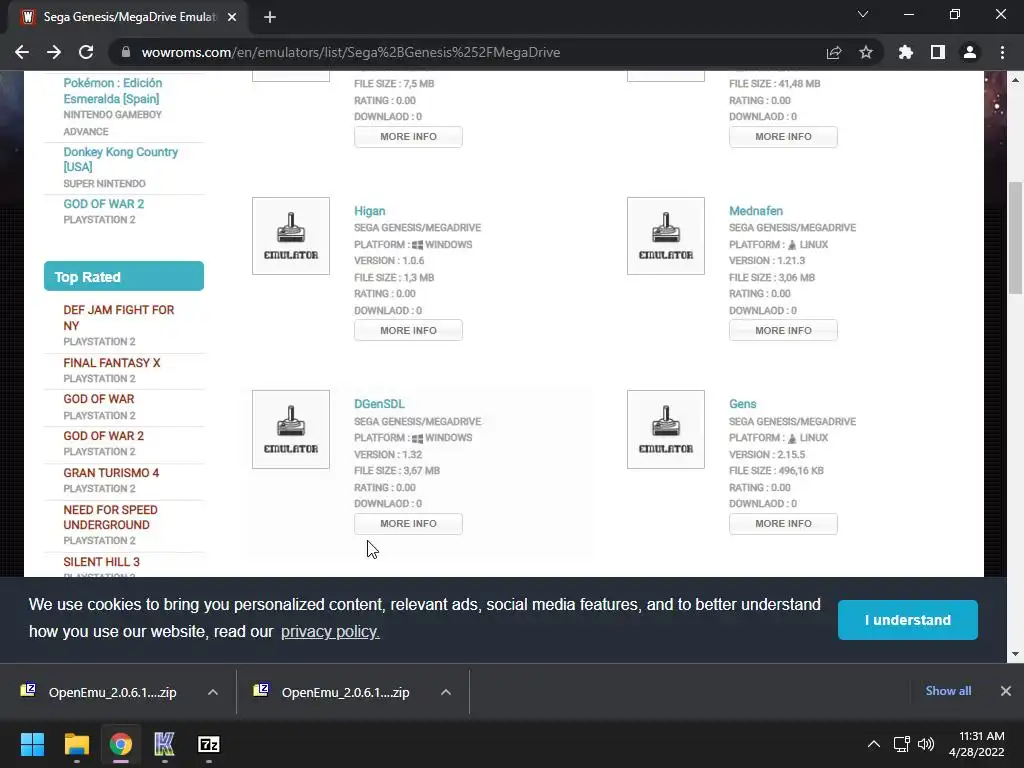Viewport: 1024px width, 768px height.
Task: Open File Explorer from taskbar
Action: [x=76, y=744]
